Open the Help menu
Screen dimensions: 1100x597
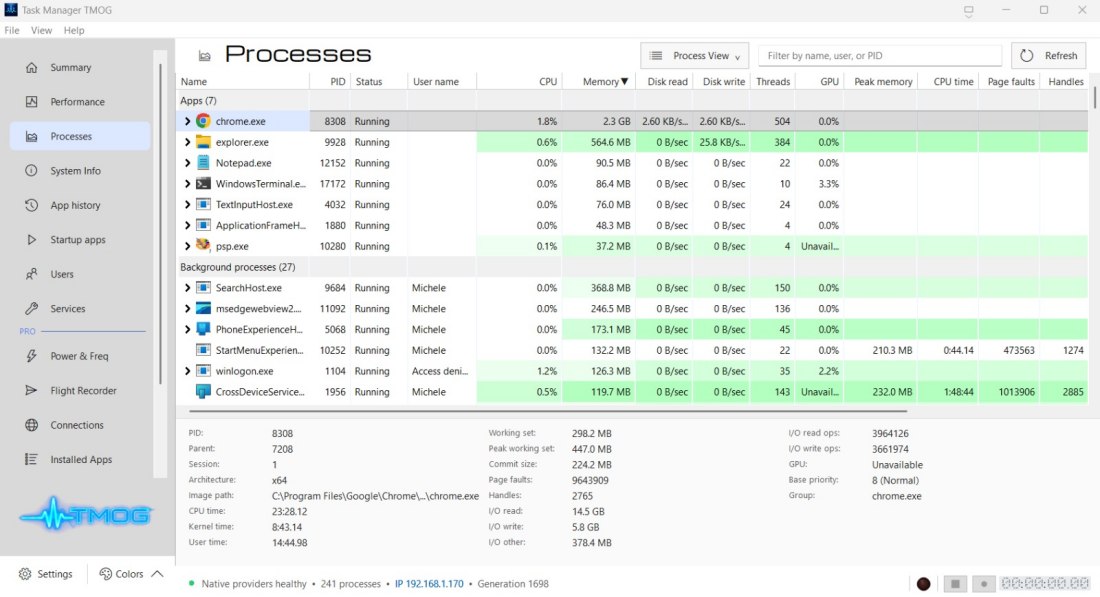coord(74,30)
